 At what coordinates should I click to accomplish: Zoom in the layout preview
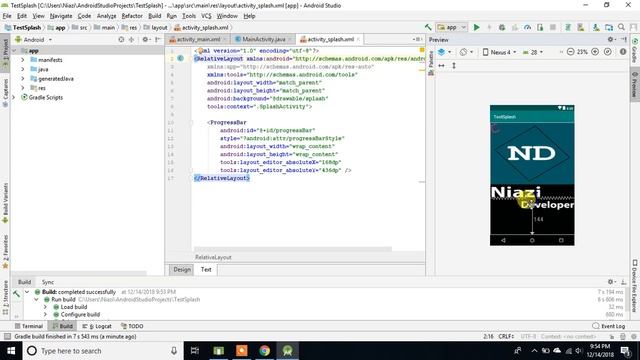click(595, 52)
